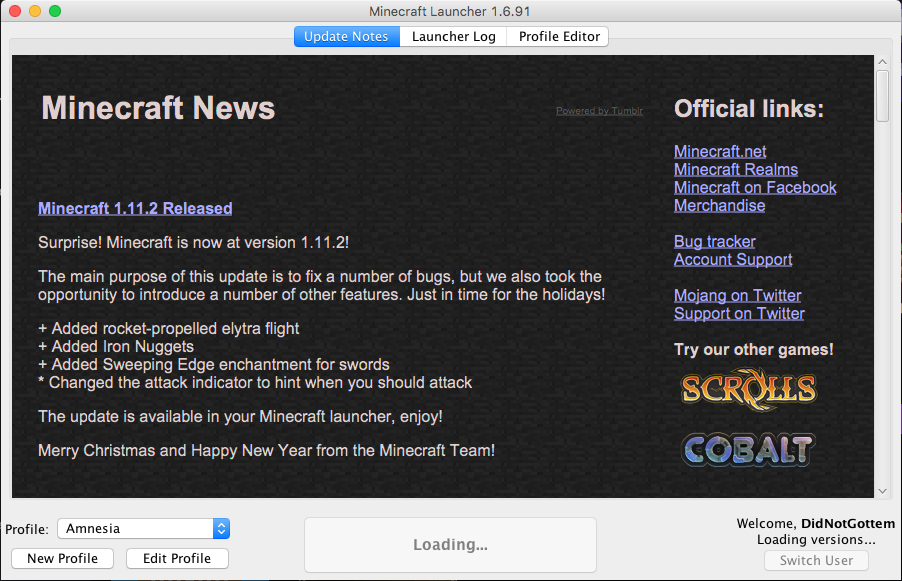Click the Switch User button
The image size is (902, 581).
816,560
